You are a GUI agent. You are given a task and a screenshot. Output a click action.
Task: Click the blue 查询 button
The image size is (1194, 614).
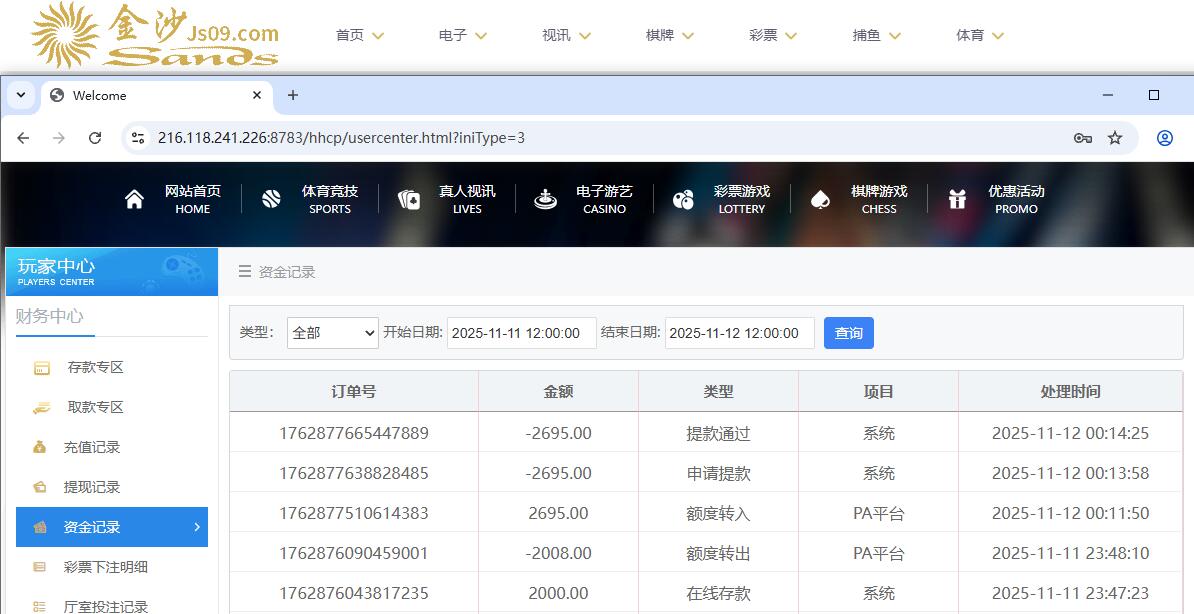[848, 333]
